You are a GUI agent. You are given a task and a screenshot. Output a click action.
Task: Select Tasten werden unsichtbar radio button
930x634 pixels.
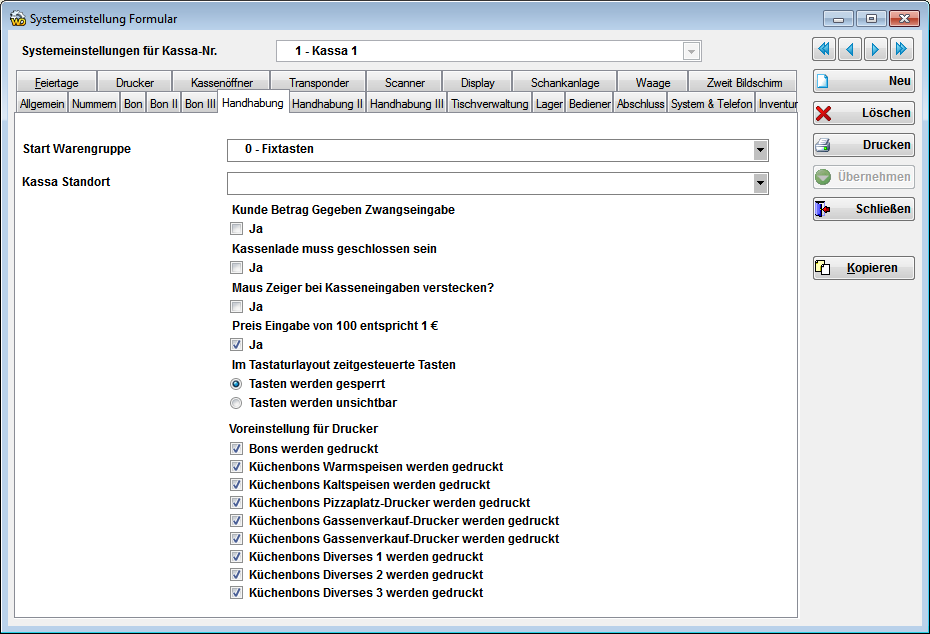[x=236, y=403]
